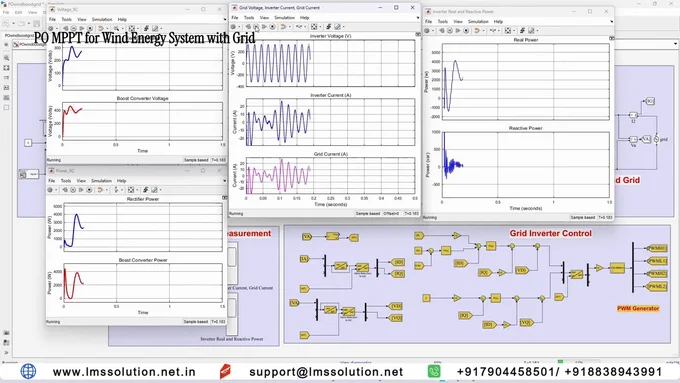Open Triggers icon in Grid Voltage scope

(329, 26)
